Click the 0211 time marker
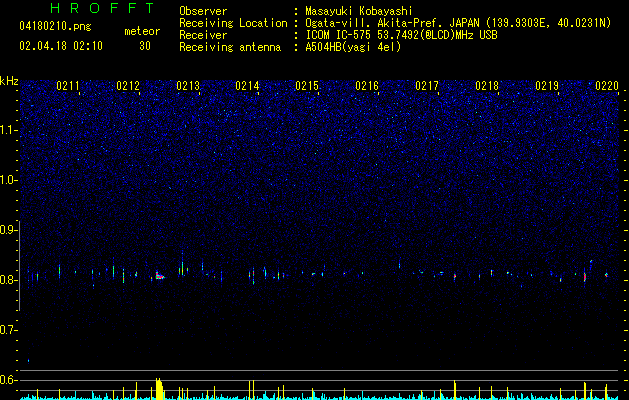 [x=68, y=86]
